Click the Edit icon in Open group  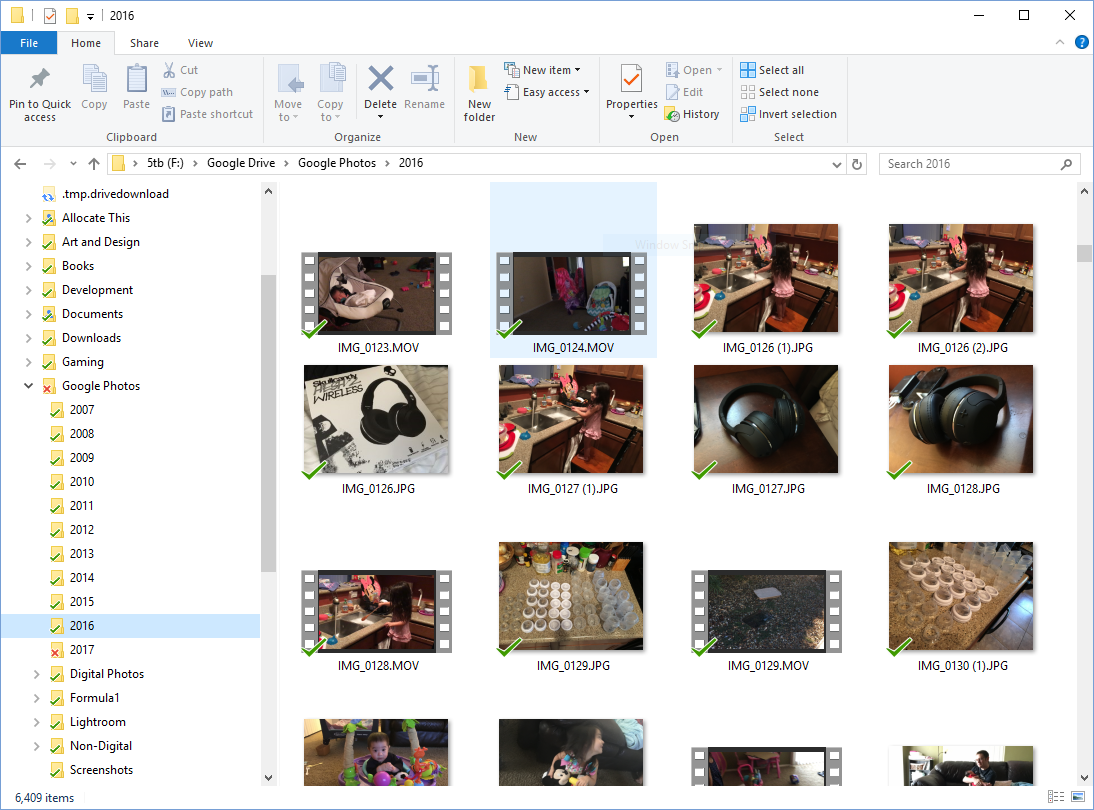(672, 92)
